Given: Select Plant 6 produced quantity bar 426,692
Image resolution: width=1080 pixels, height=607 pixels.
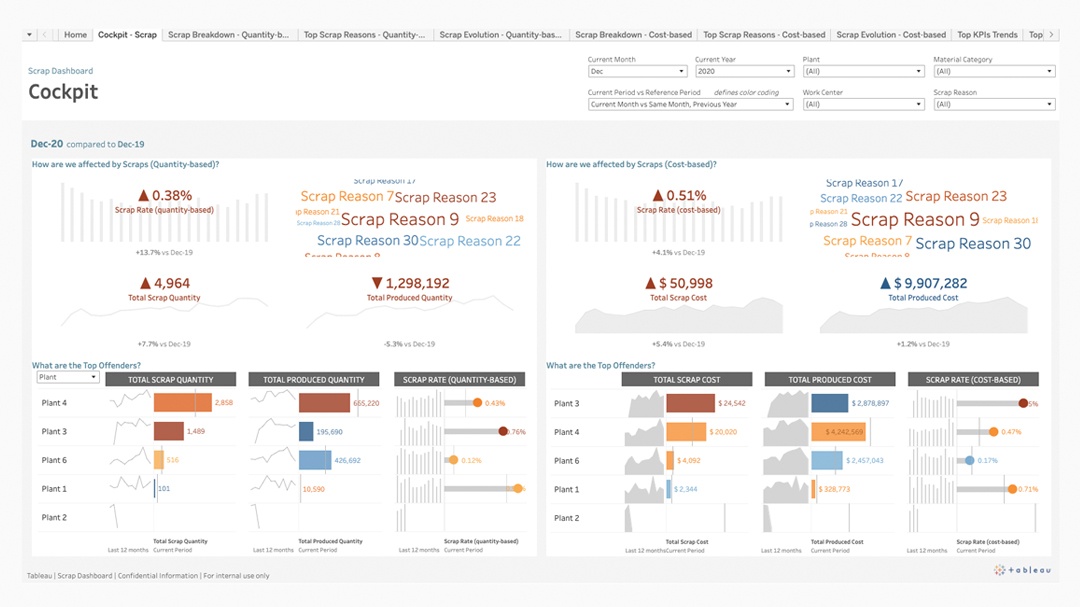Looking at the screenshot, I should 315,460.
